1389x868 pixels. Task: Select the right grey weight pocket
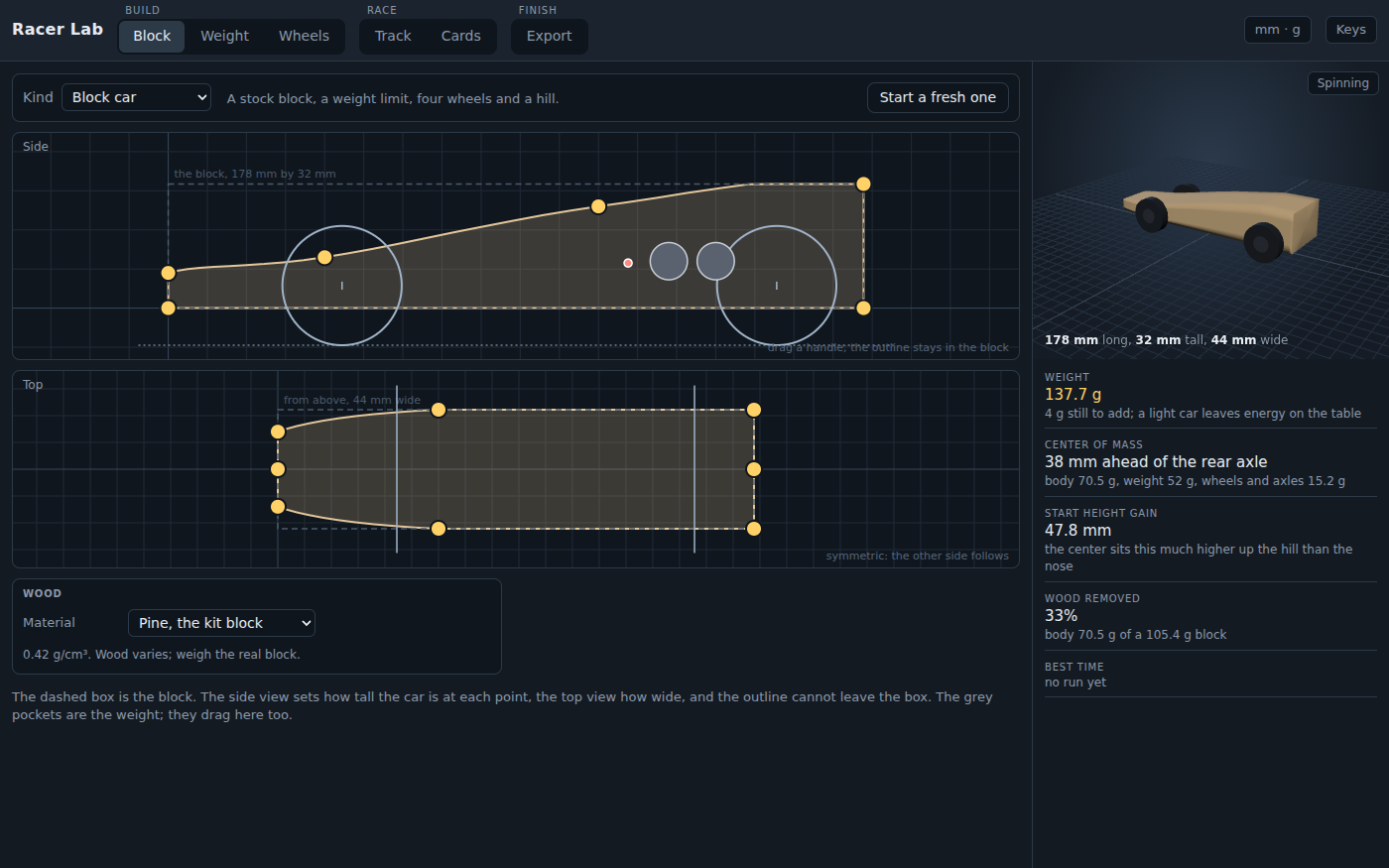[715, 261]
